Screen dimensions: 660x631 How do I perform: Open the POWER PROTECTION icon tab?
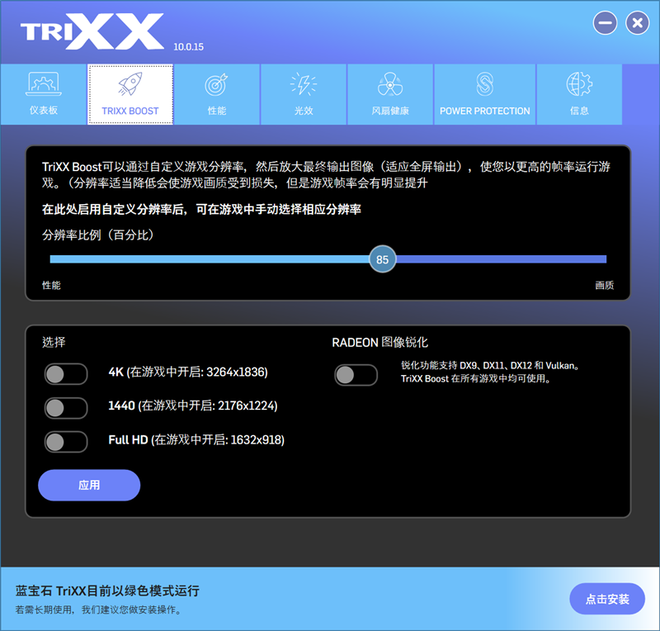coord(484,86)
